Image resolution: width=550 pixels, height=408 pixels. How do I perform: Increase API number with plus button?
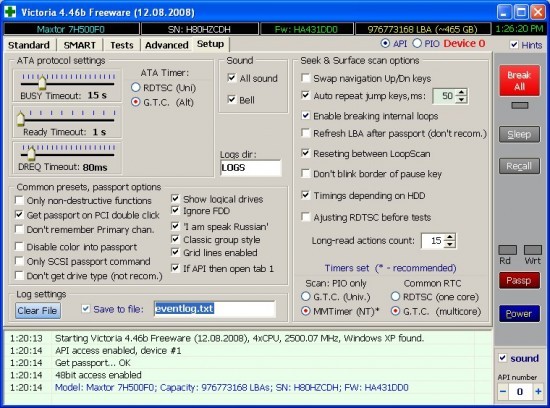click(538, 392)
